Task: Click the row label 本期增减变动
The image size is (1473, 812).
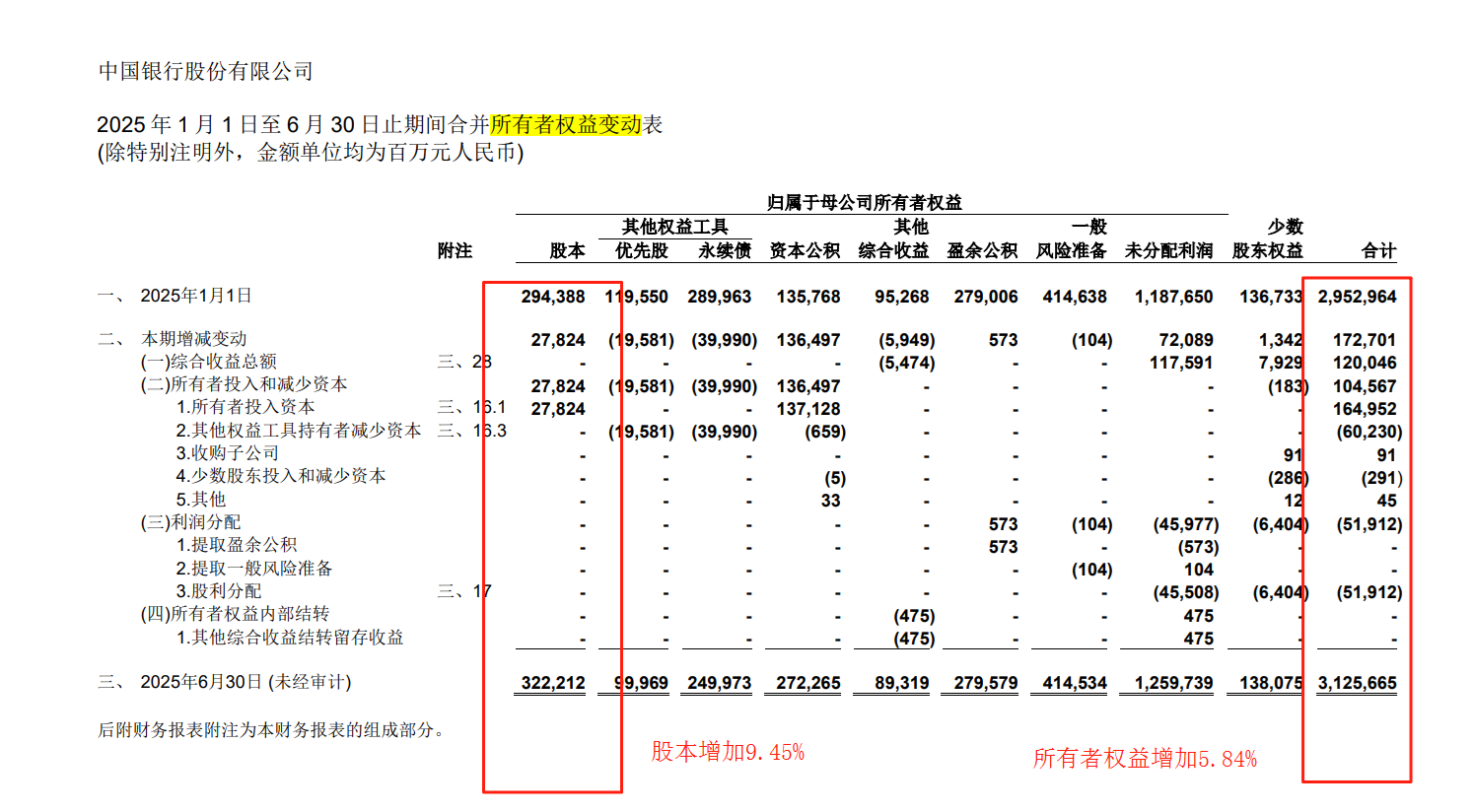Action: coord(194,339)
